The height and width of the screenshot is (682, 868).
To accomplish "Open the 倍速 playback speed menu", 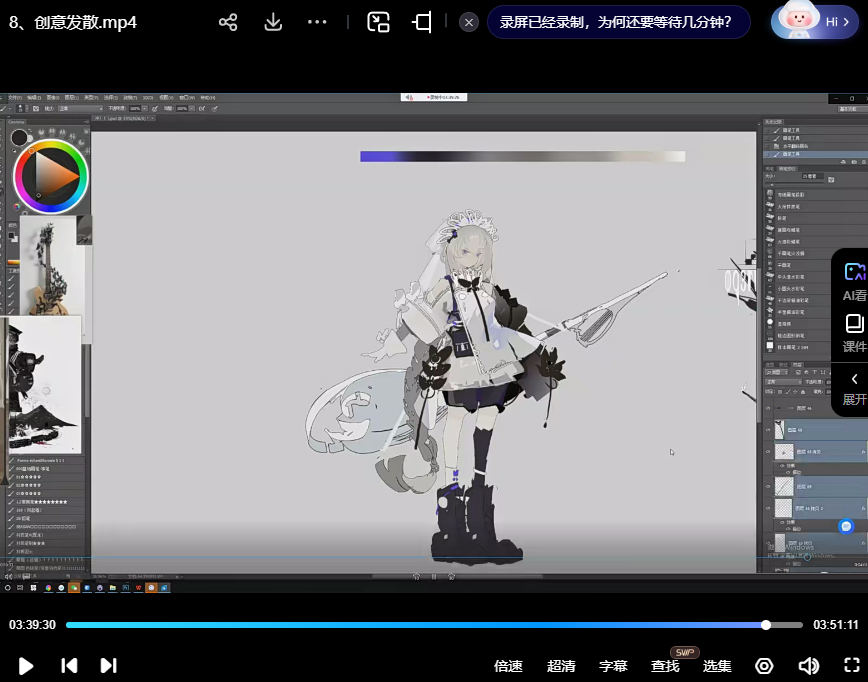I will [508, 666].
